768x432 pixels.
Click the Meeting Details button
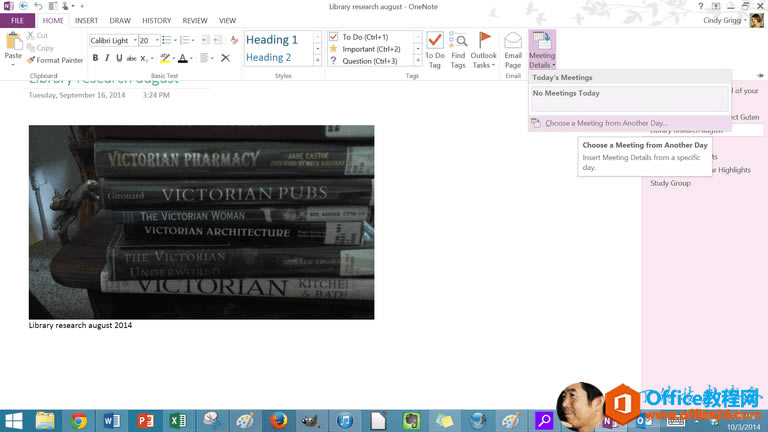click(542, 50)
